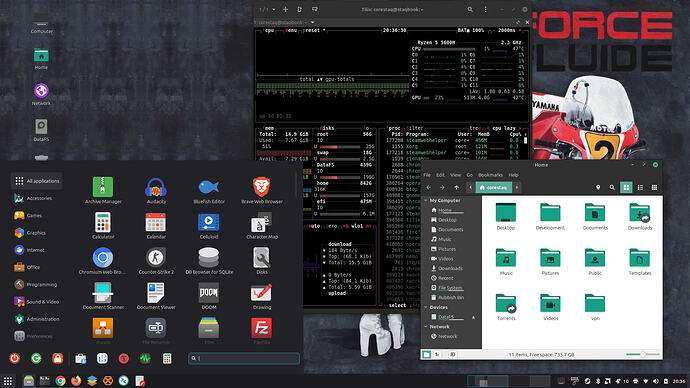
Task: Toggle location entry in file manager
Action: 598,187
